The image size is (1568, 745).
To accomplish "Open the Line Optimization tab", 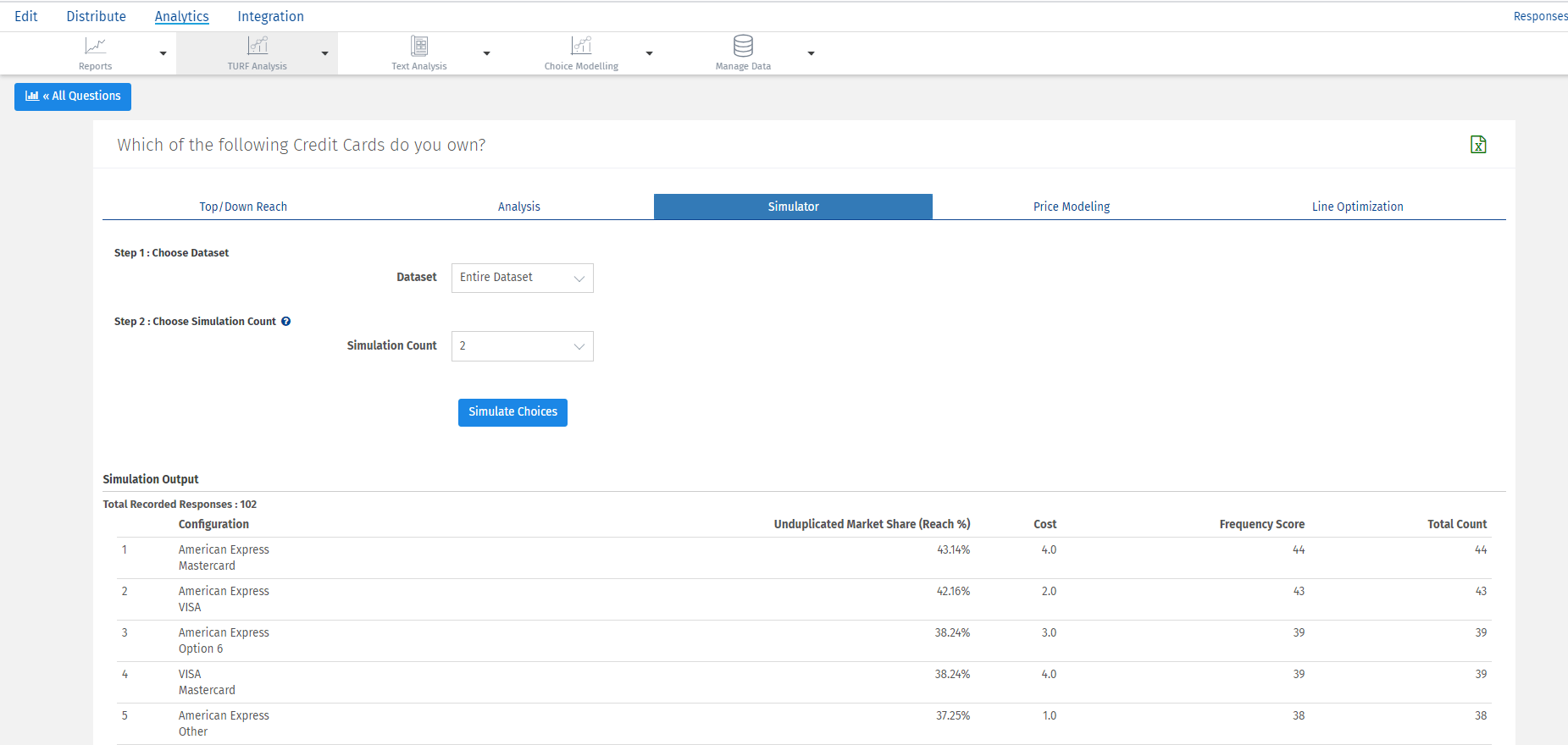I will pos(1357,207).
